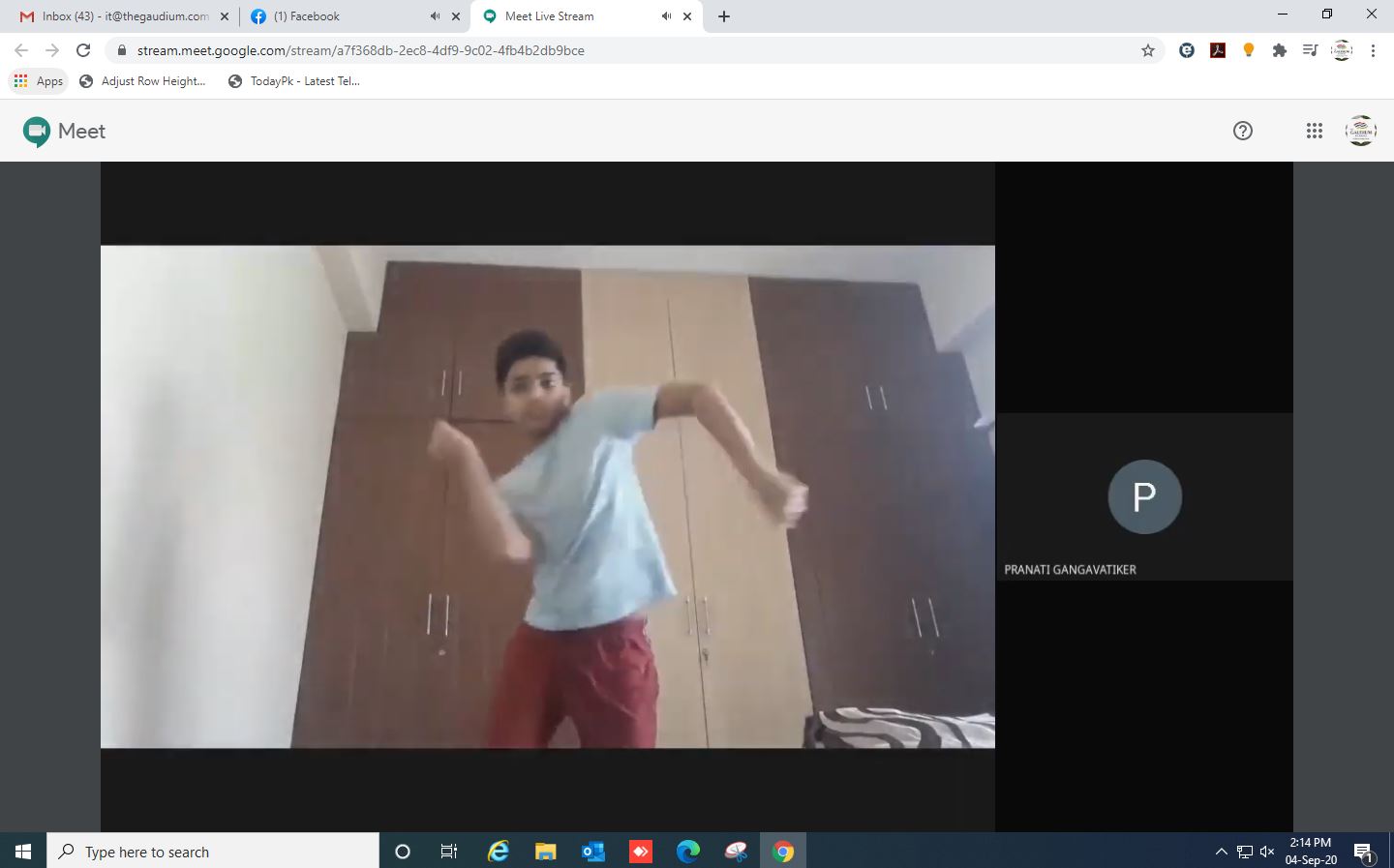
Task: Mute audio on the Facebook tab
Action: pos(435,16)
